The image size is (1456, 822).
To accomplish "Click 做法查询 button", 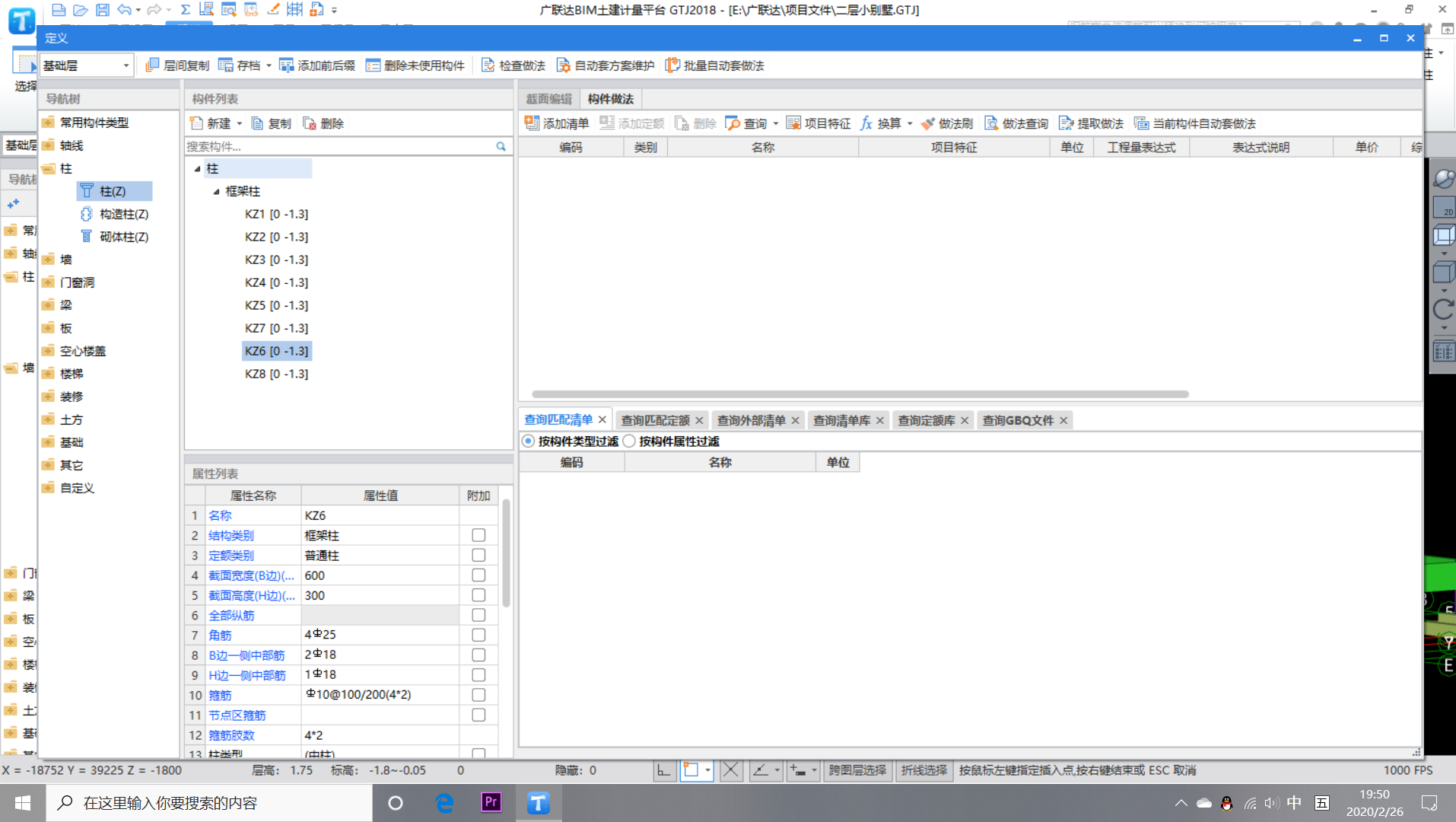I will pyautogui.click(x=1016, y=123).
